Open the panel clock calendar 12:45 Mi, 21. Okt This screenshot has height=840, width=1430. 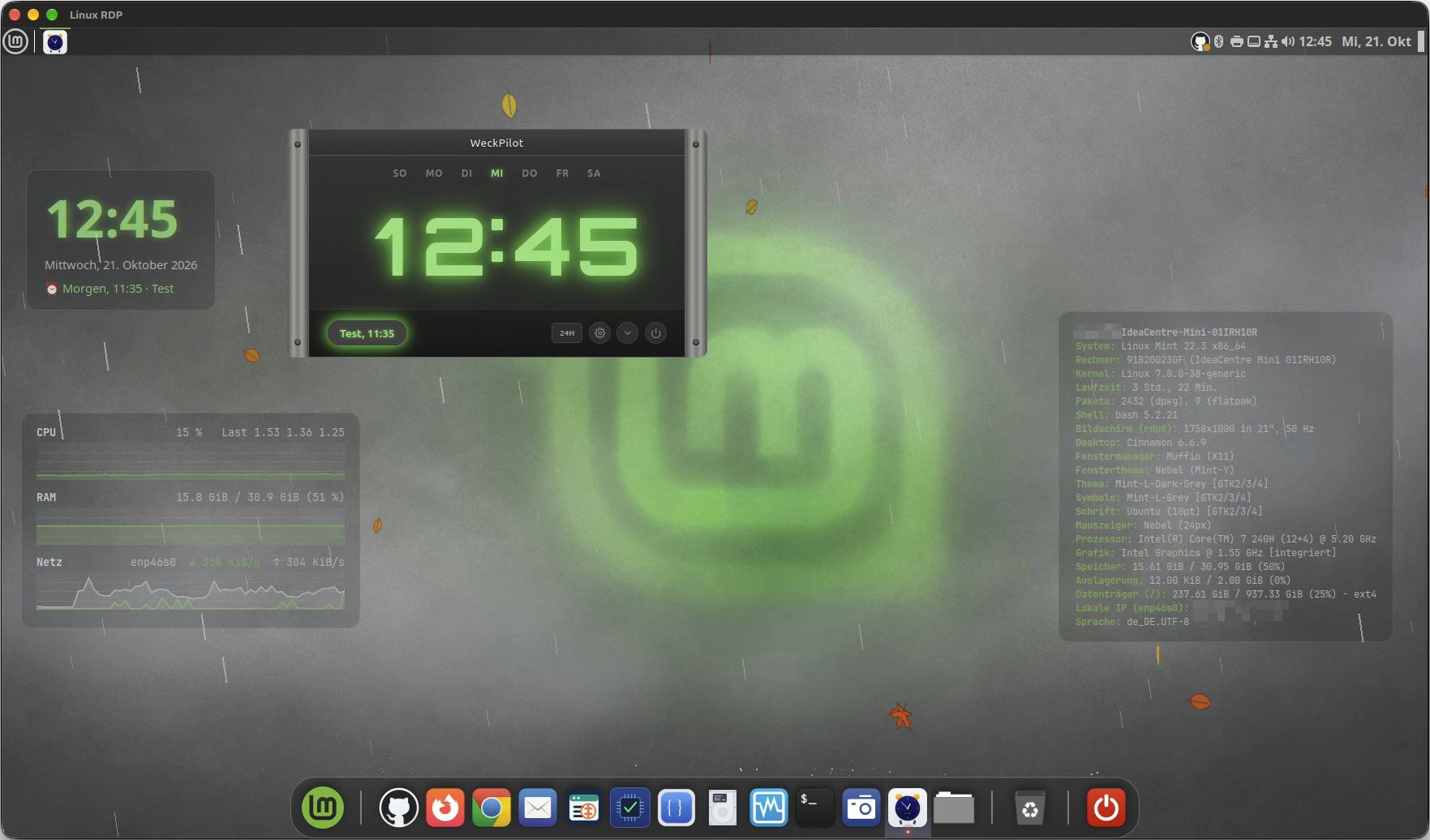click(x=1355, y=41)
